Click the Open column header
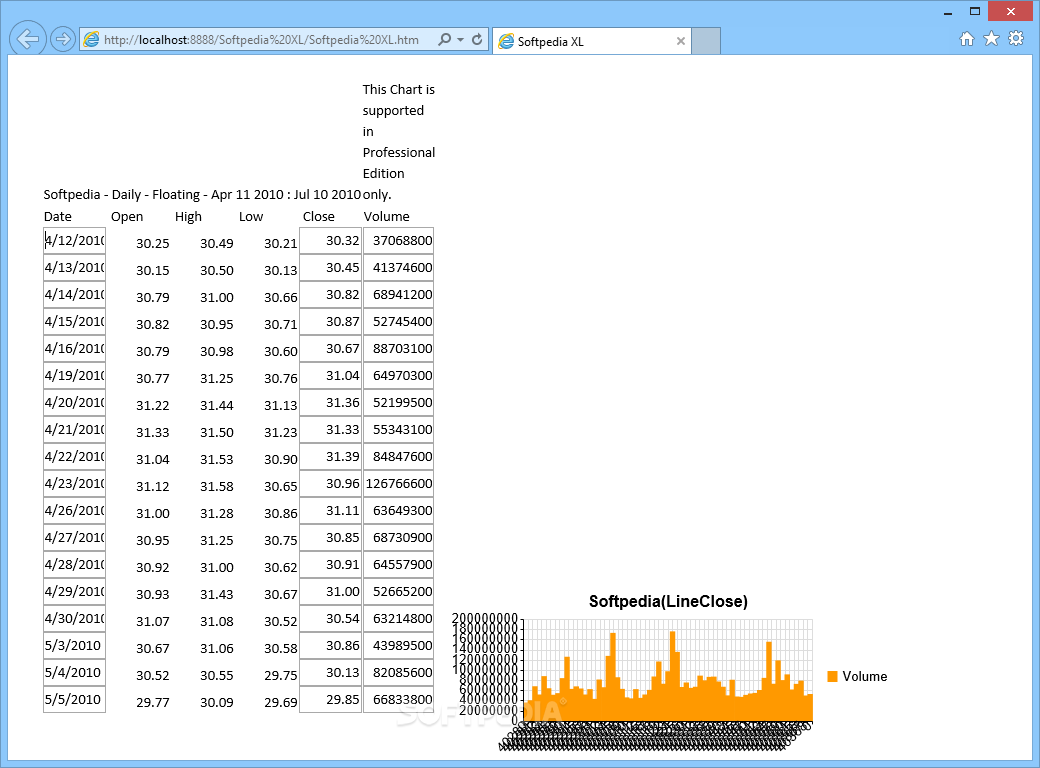 tap(127, 216)
